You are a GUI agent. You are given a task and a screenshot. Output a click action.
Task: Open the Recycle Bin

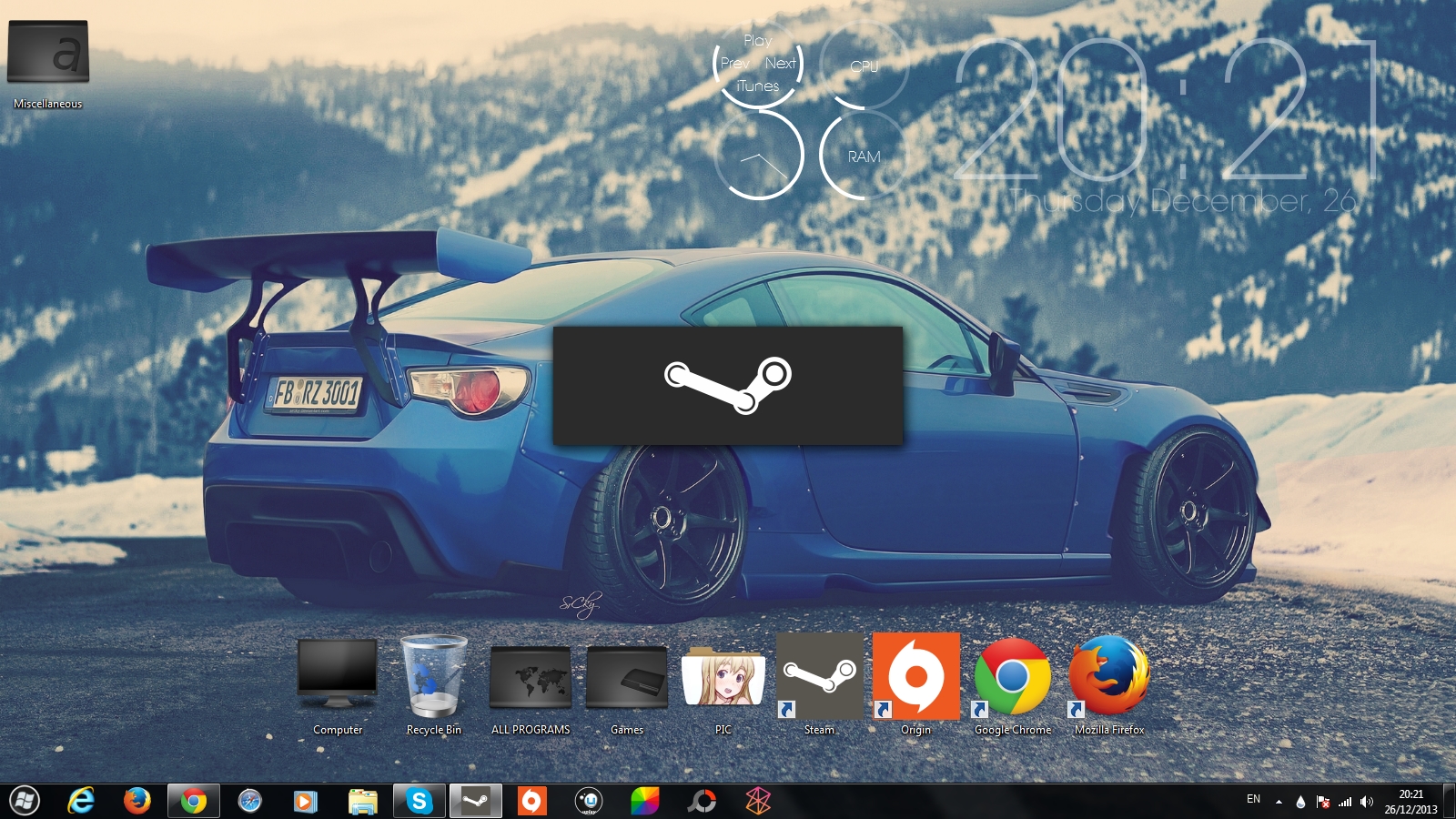tap(434, 684)
